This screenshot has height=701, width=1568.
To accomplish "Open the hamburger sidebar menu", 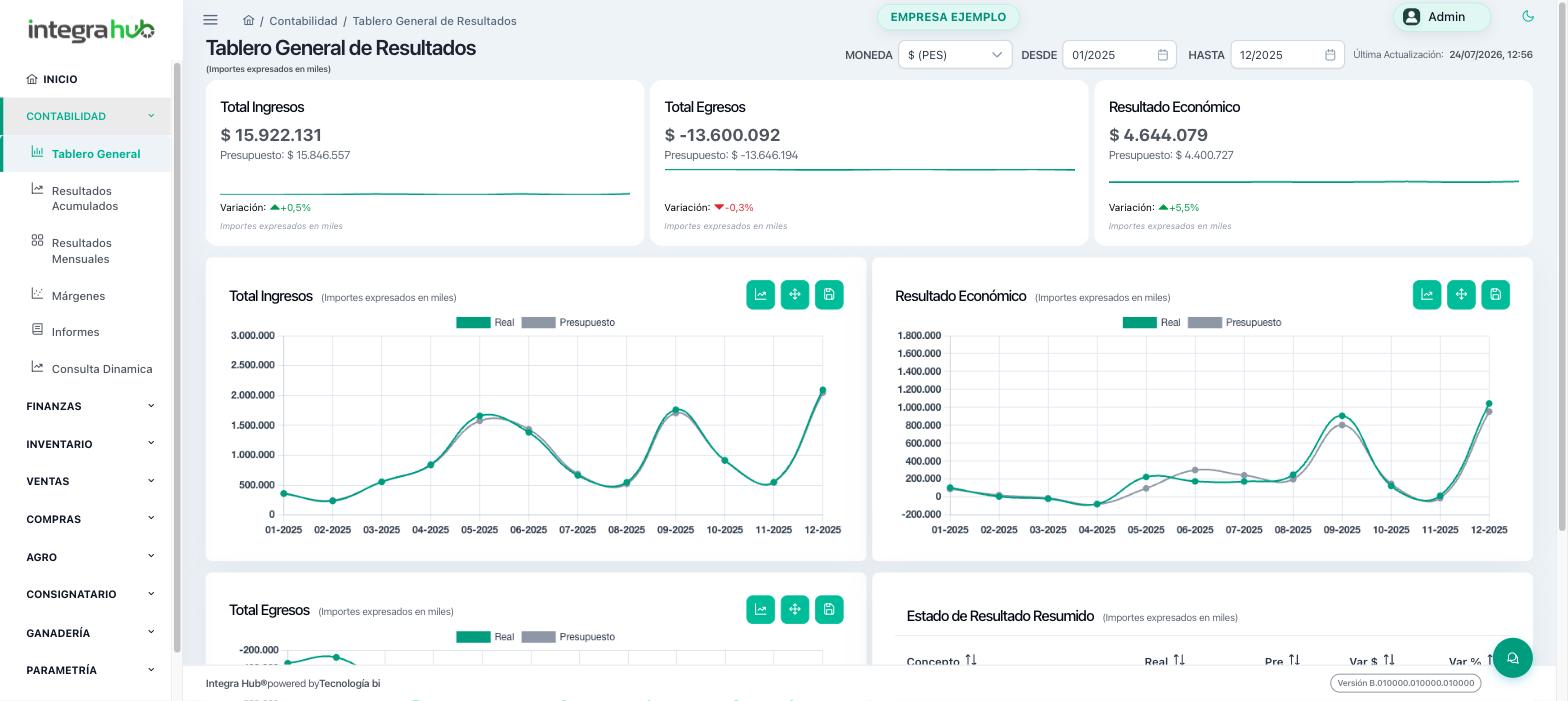I will pos(210,20).
